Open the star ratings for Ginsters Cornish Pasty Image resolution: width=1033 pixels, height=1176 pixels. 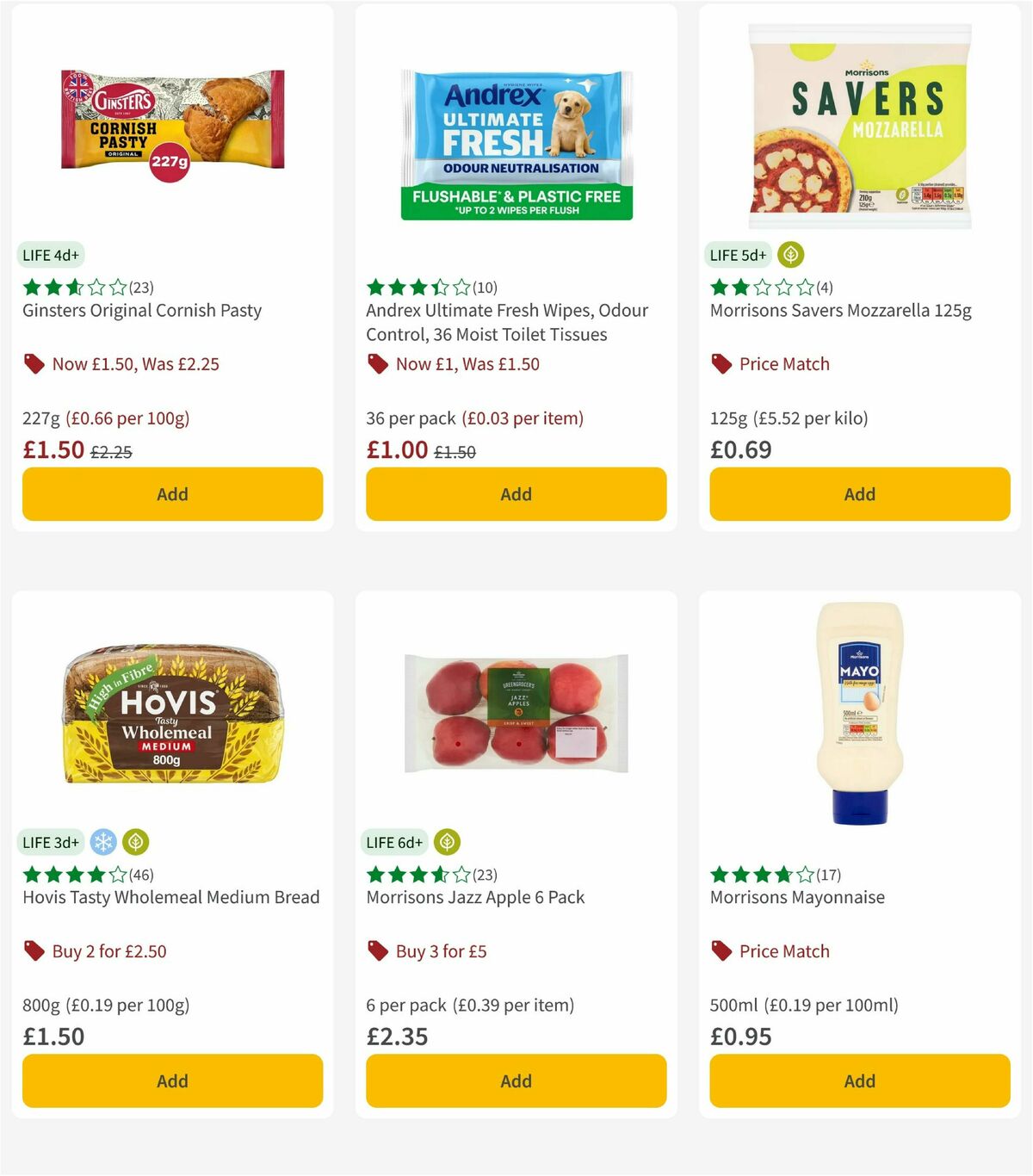tap(71, 287)
